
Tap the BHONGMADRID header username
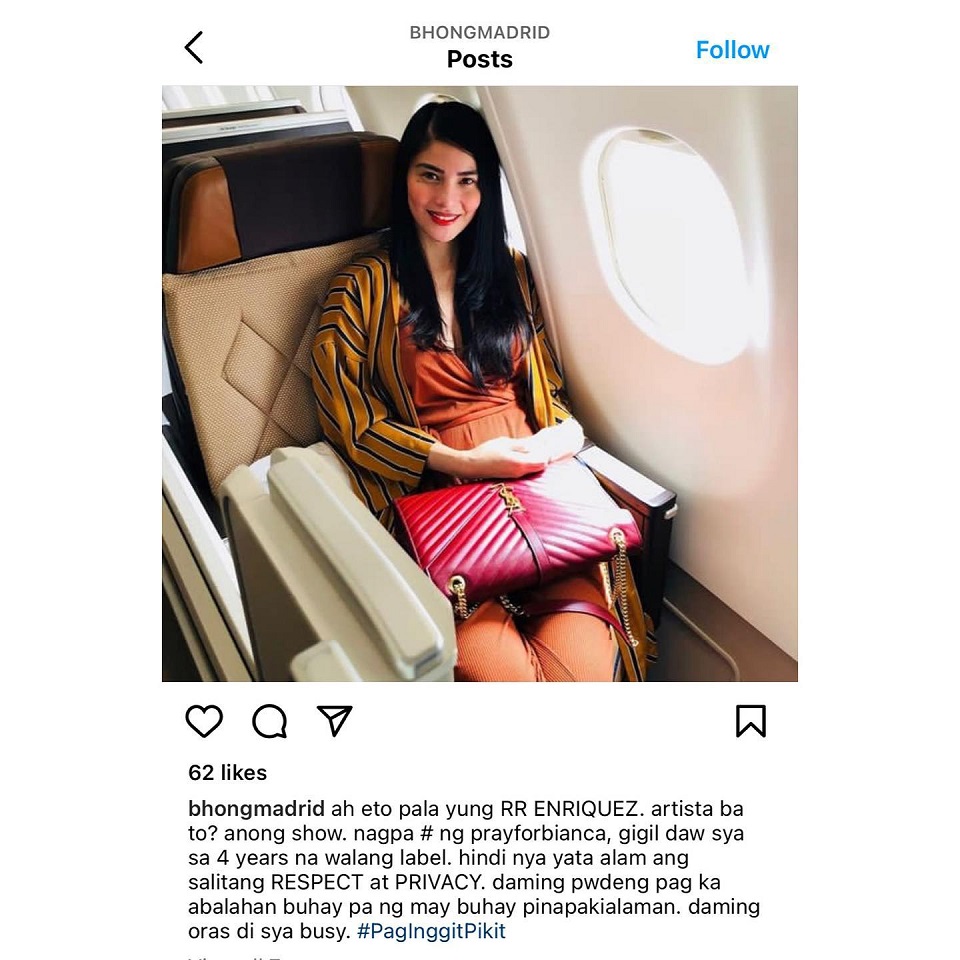[x=479, y=32]
